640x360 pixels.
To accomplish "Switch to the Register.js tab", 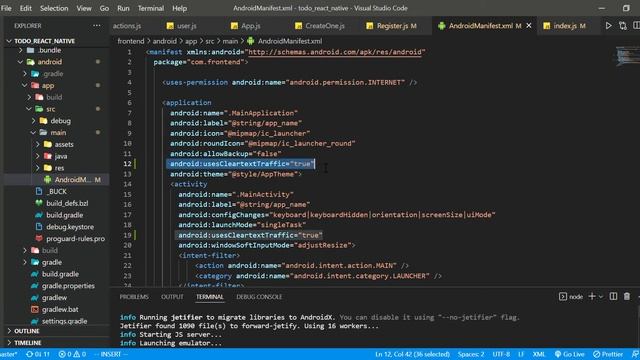I will (391, 26).
